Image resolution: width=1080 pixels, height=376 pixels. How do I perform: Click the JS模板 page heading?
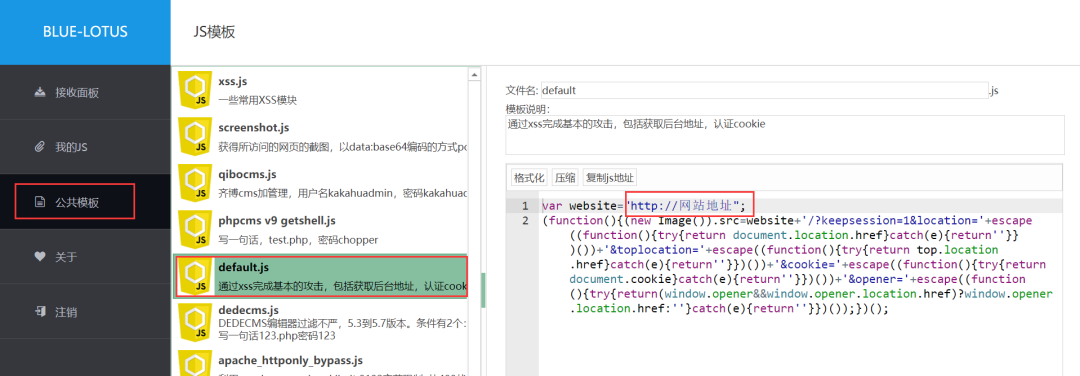[214, 32]
